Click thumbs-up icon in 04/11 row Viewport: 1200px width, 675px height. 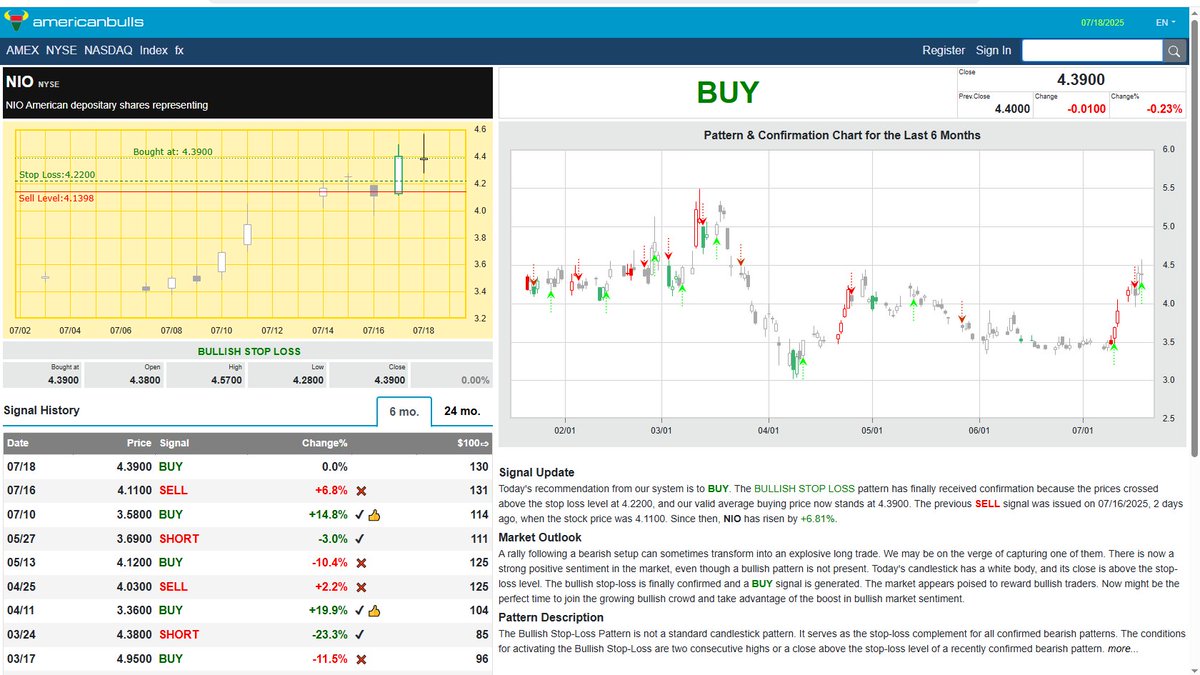(374, 609)
